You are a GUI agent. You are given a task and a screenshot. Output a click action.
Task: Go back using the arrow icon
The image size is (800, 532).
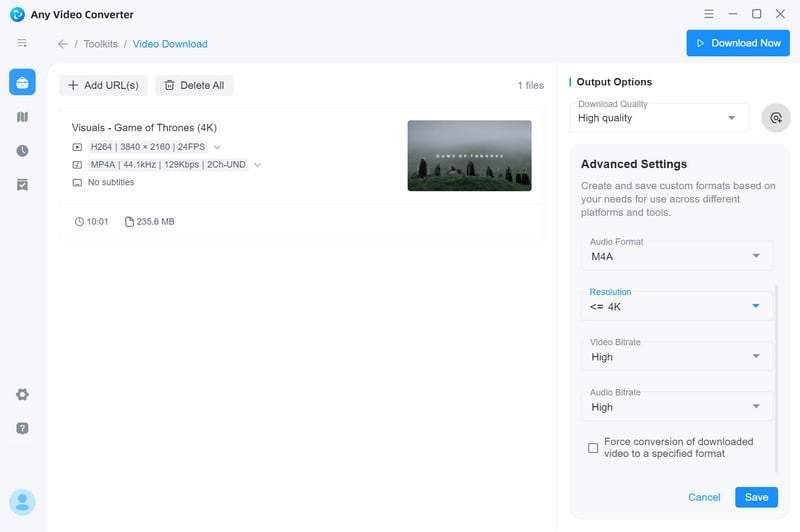tap(63, 44)
